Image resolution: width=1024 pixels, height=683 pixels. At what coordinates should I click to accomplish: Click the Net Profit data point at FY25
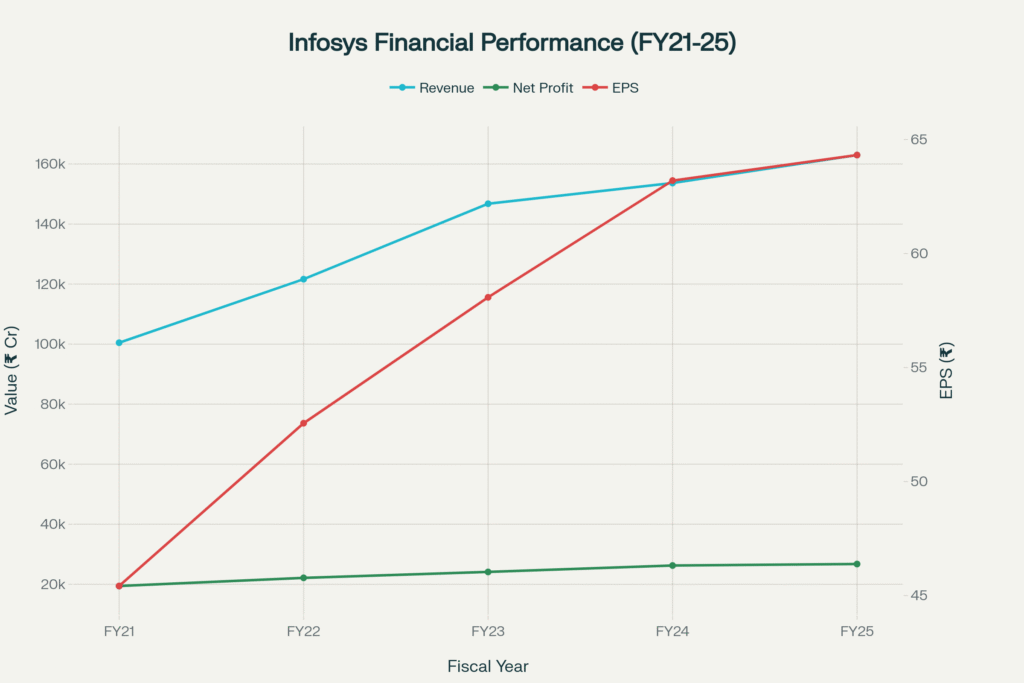(857, 564)
